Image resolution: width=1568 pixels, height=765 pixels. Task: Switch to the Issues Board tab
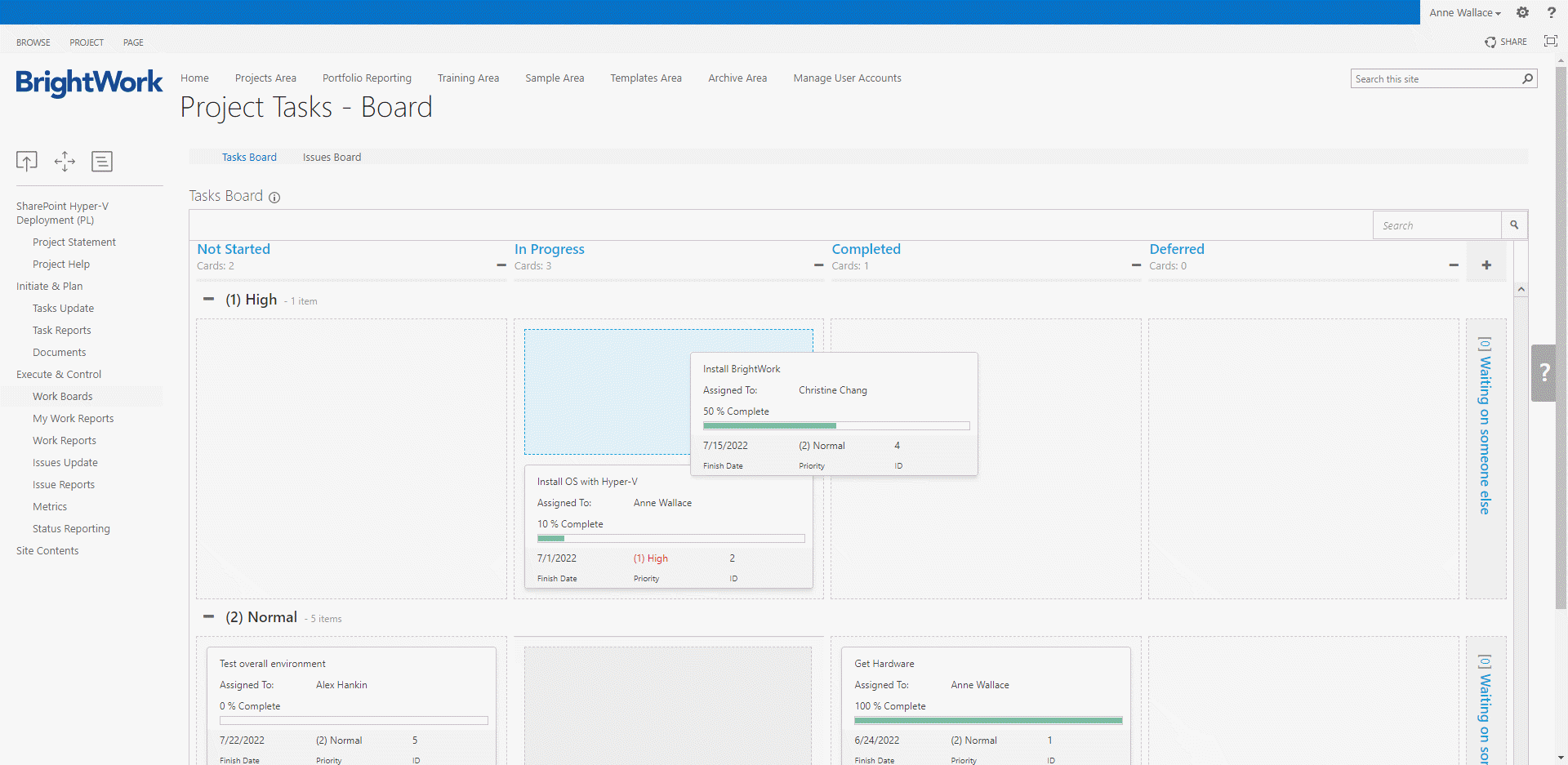(x=332, y=158)
